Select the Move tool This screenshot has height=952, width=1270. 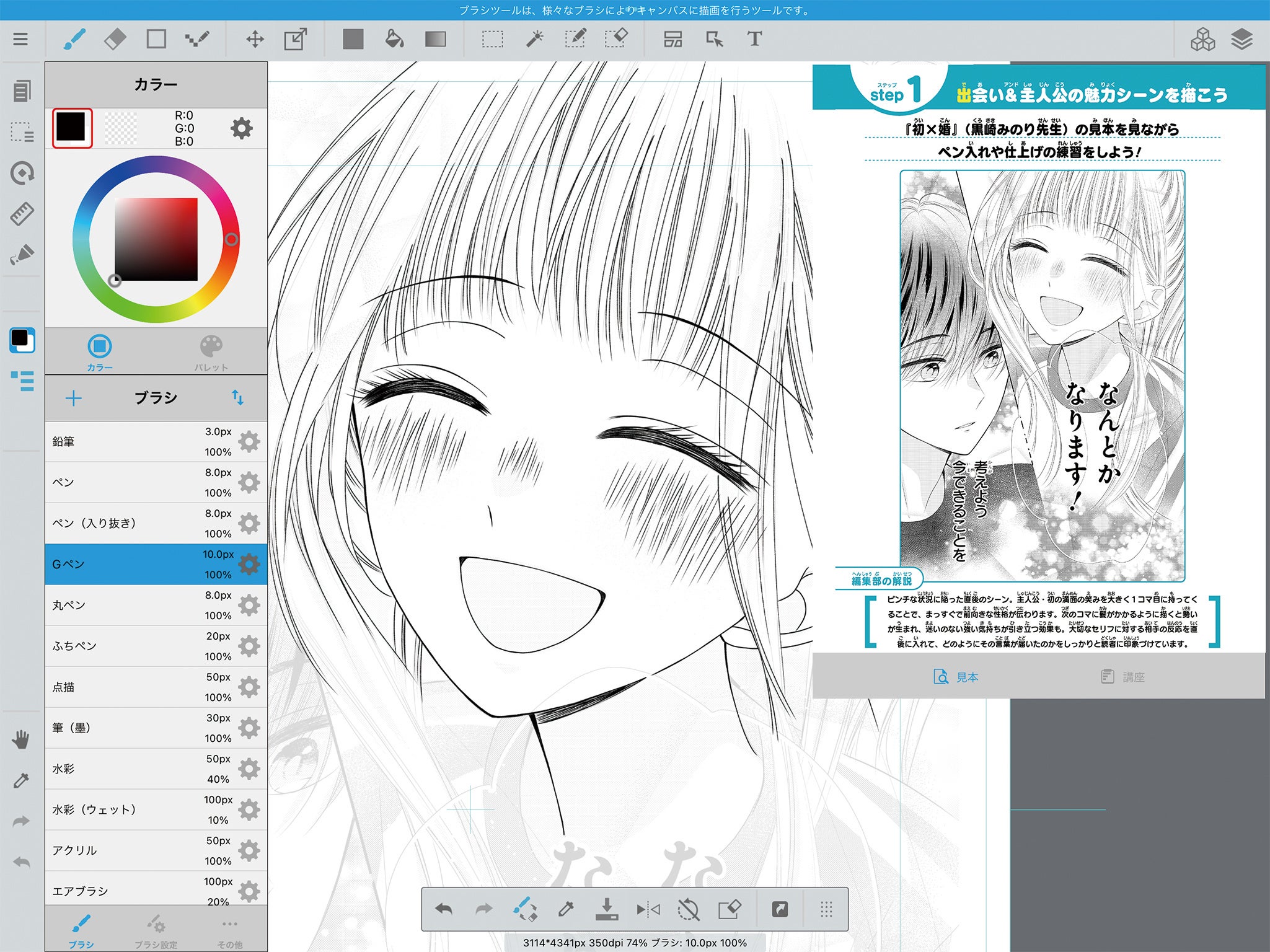pos(255,39)
